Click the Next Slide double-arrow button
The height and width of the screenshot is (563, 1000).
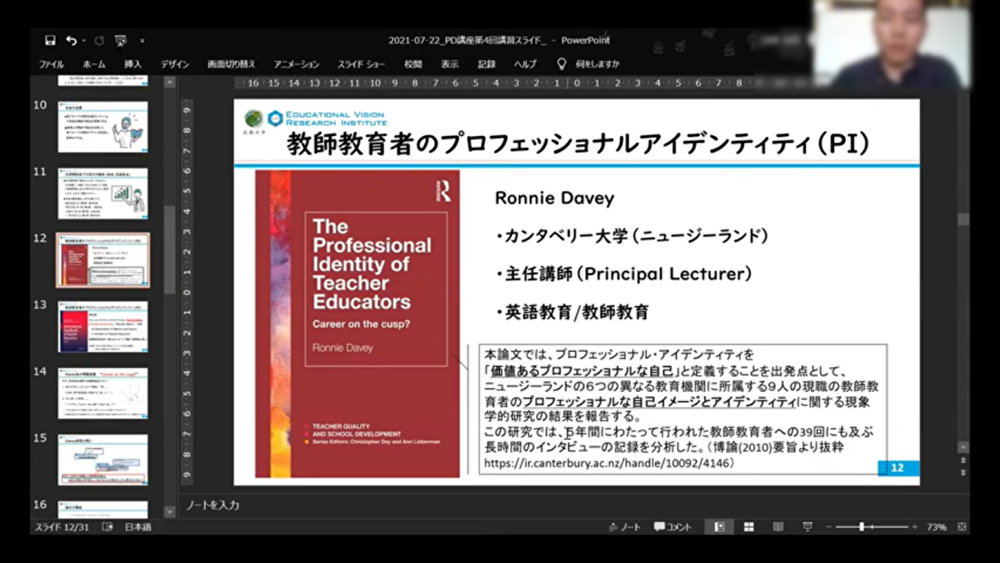pyautogui.click(x=963, y=472)
